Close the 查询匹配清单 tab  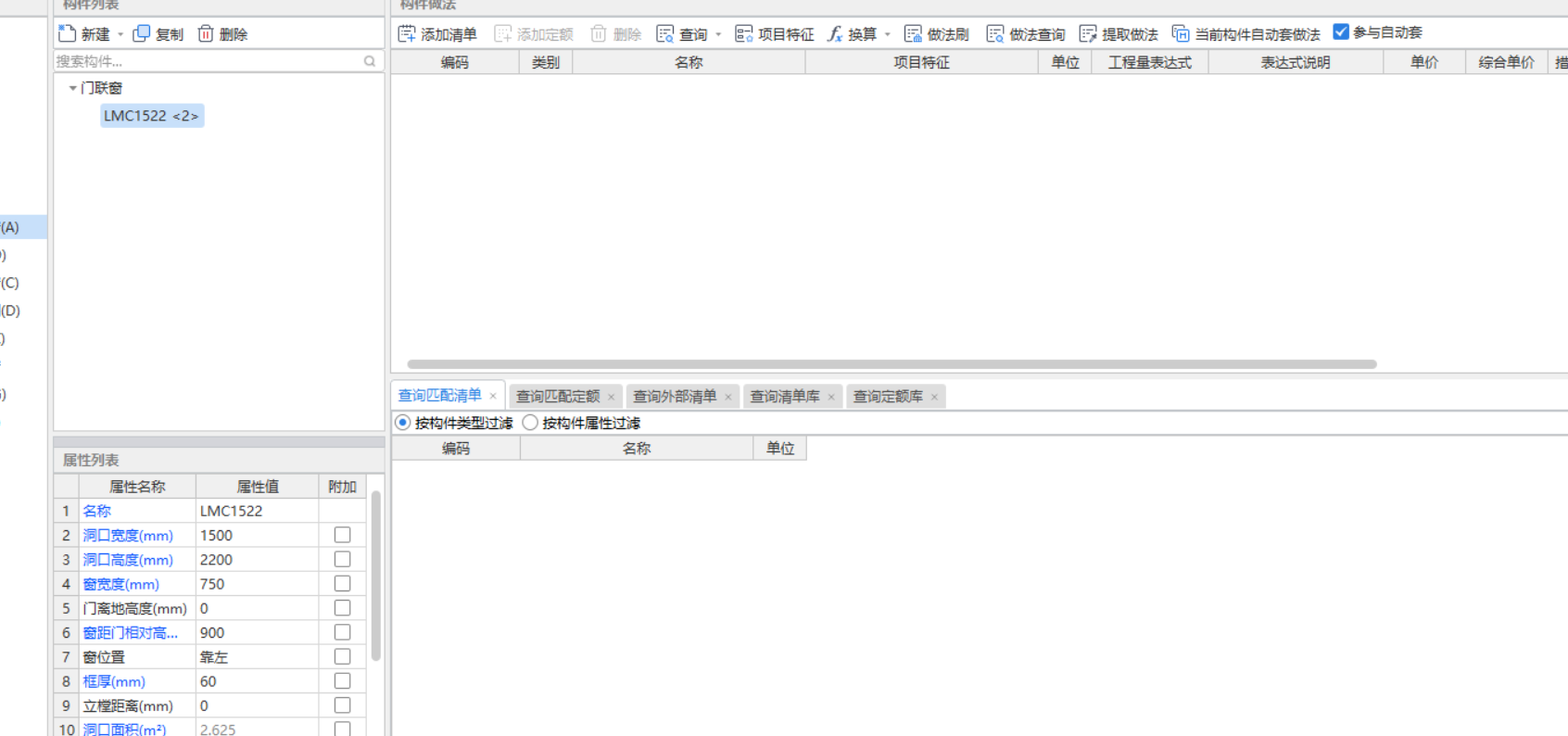(493, 396)
